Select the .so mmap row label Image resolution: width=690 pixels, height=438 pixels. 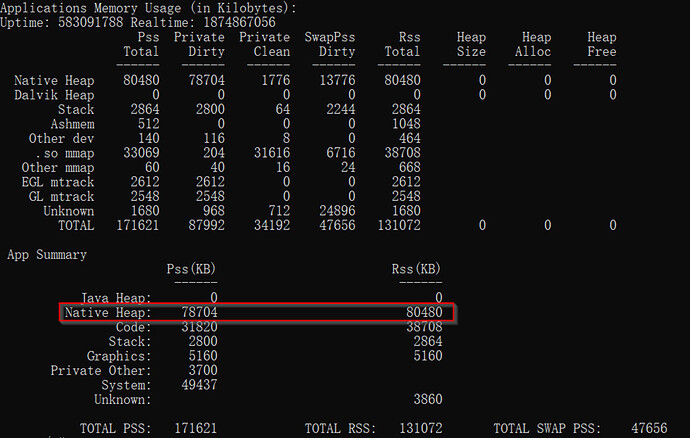[65, 153]
